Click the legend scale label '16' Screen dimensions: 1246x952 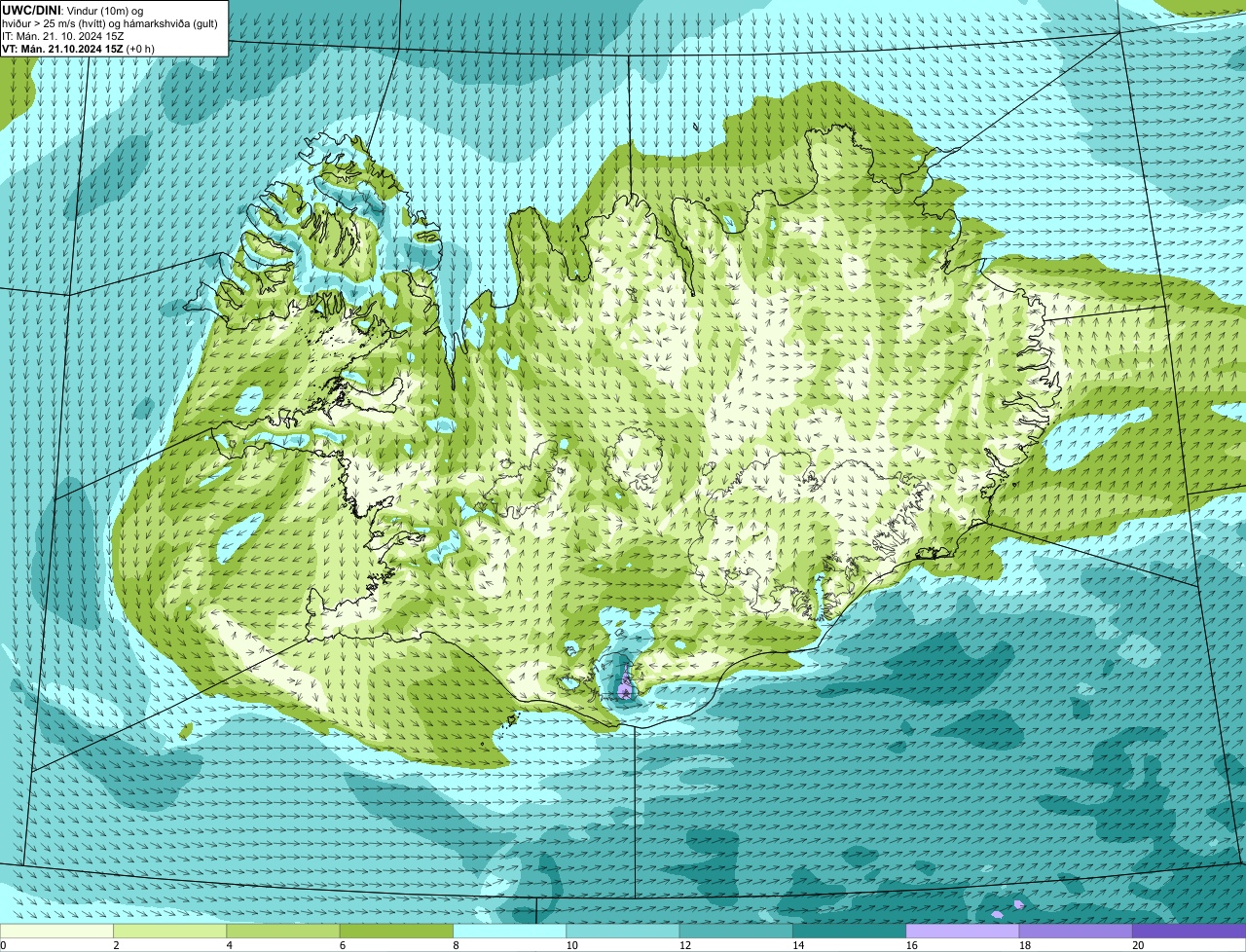pos(911,945)
